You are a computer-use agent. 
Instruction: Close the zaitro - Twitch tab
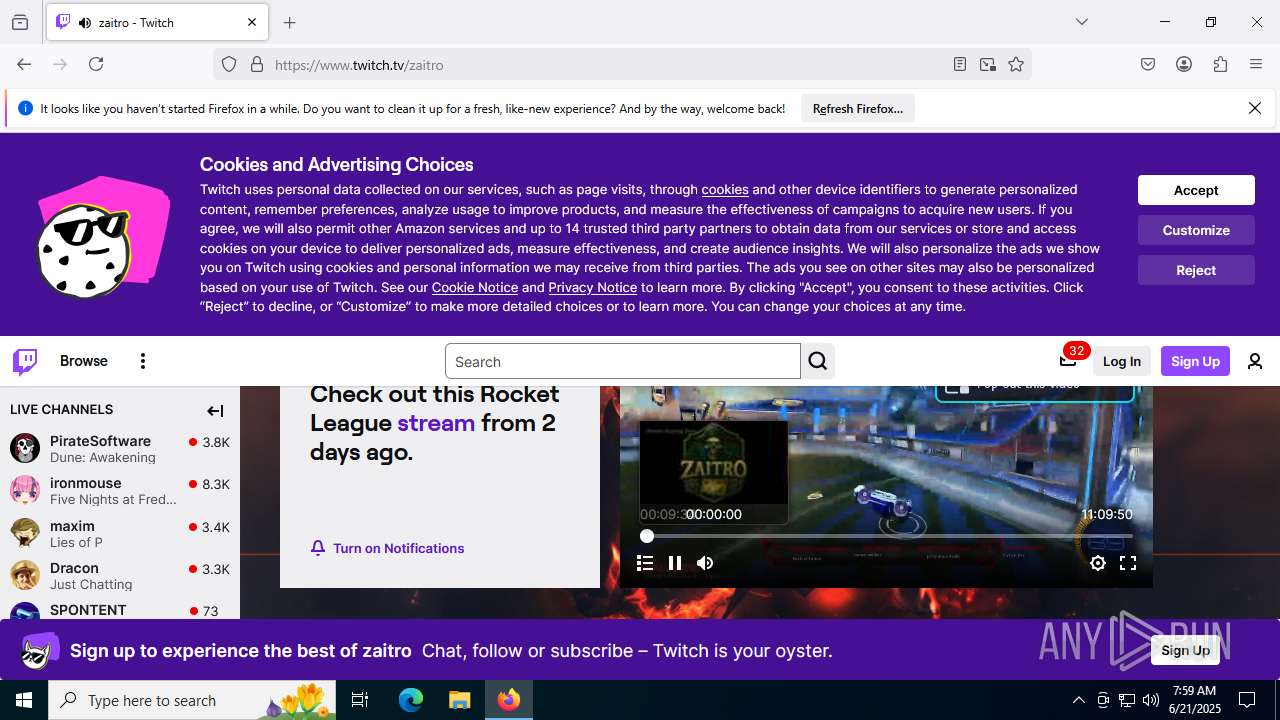(252, 22)
